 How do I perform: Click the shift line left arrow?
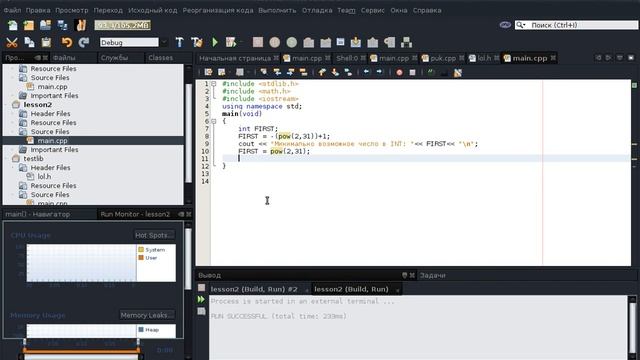(x=366, y=72)
